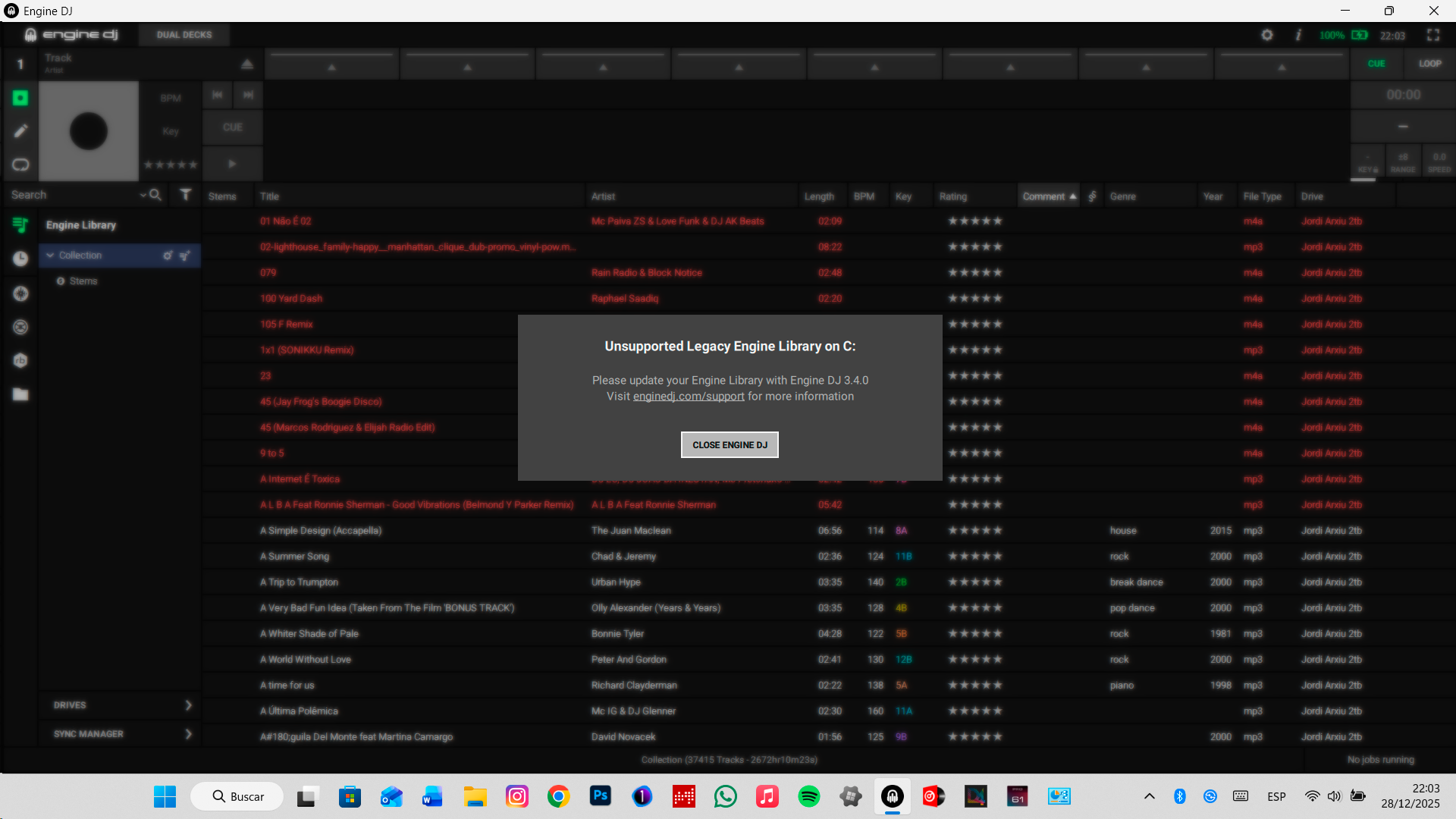Select track '100 Yard Dash'
The height and width of the screenshot is (819, 1456).
tap(291, 299)
